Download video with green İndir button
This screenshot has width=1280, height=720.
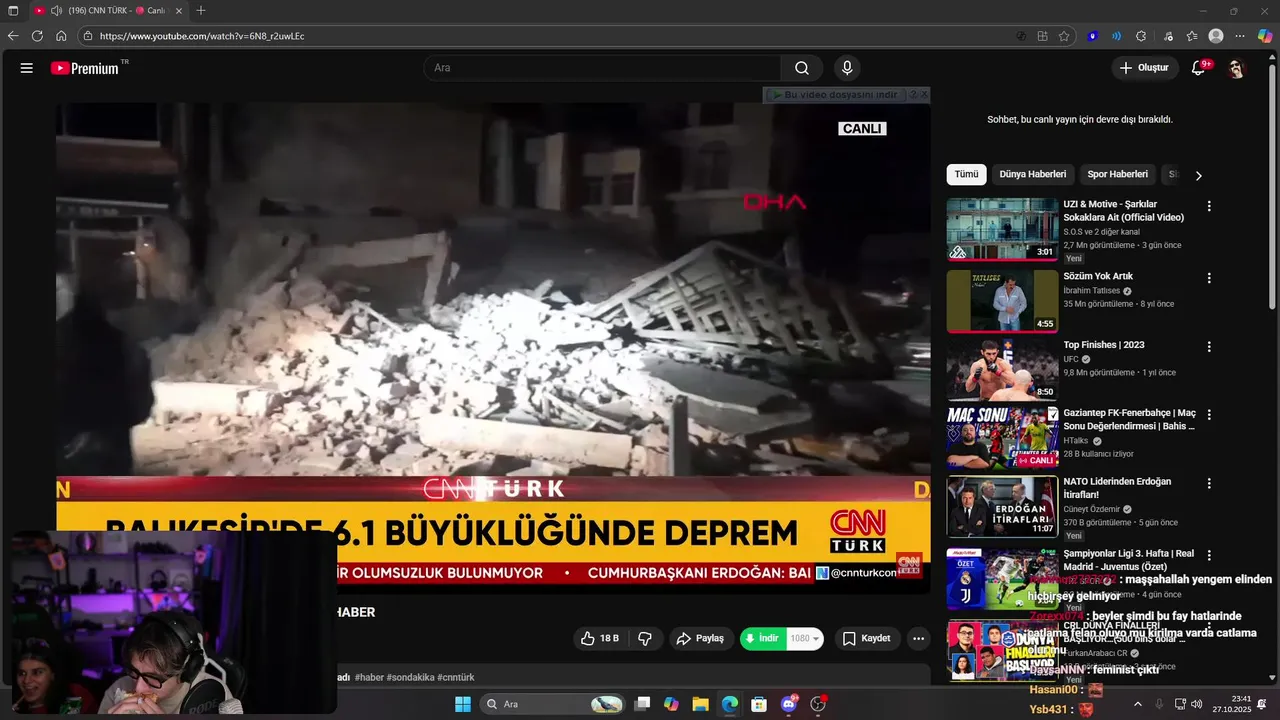click(763, 638)
